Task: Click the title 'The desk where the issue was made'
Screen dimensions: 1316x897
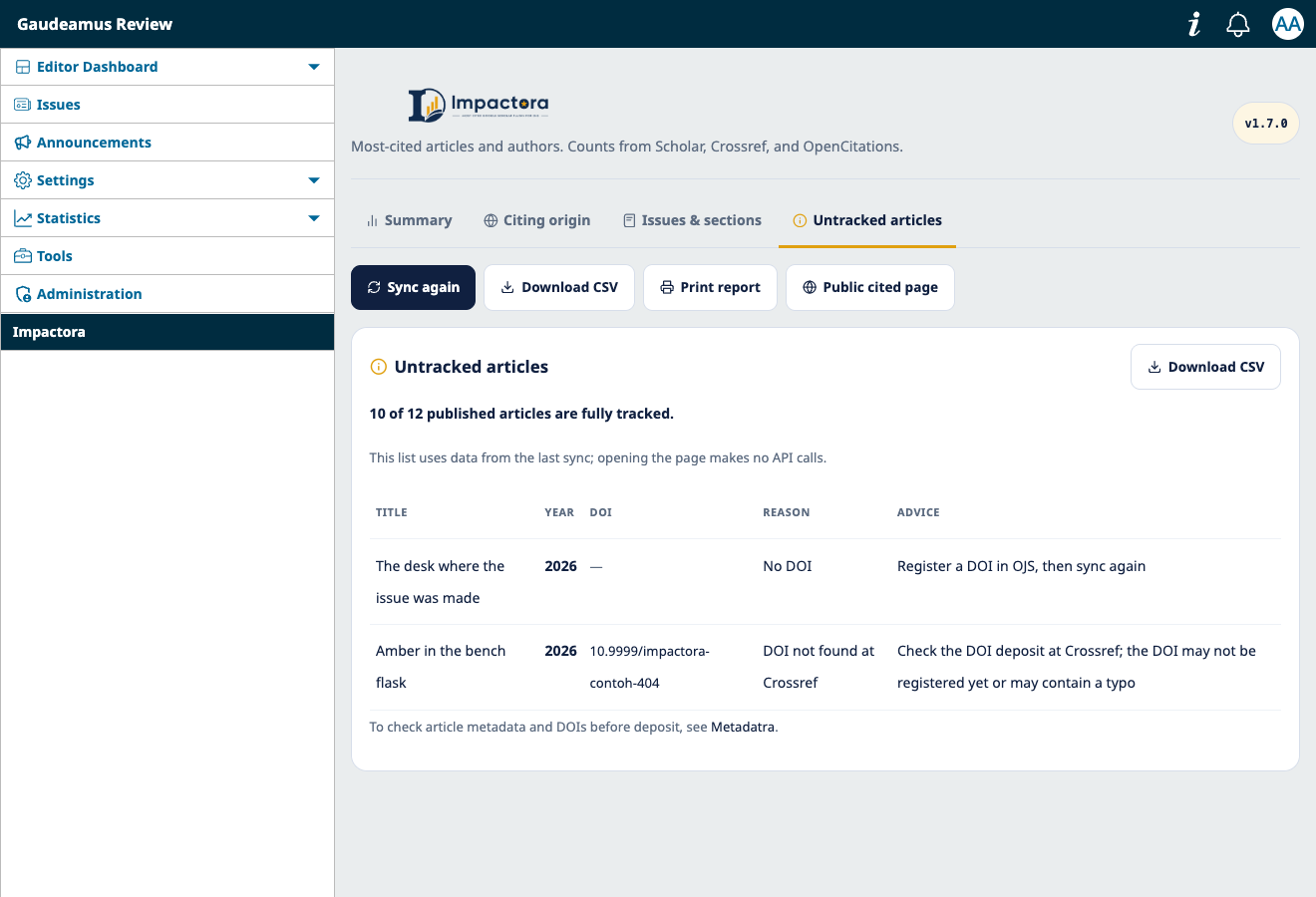Action: coord(441,582)
